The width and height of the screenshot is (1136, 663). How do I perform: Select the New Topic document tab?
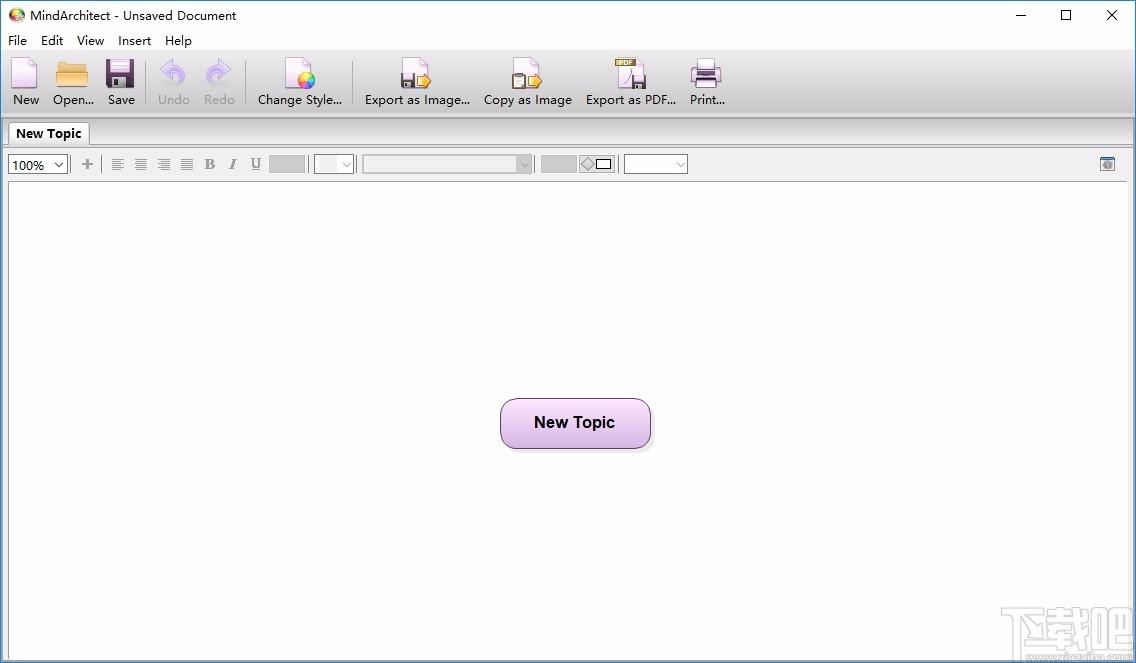[x=49, y=133]
